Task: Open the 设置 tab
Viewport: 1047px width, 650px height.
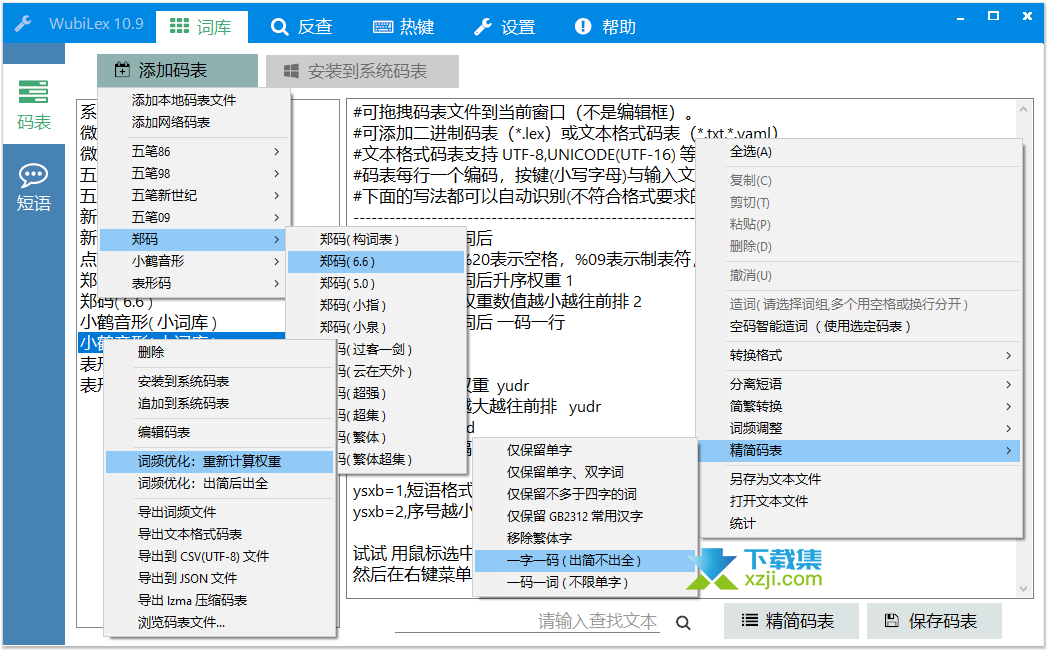Action: point(505,27)
